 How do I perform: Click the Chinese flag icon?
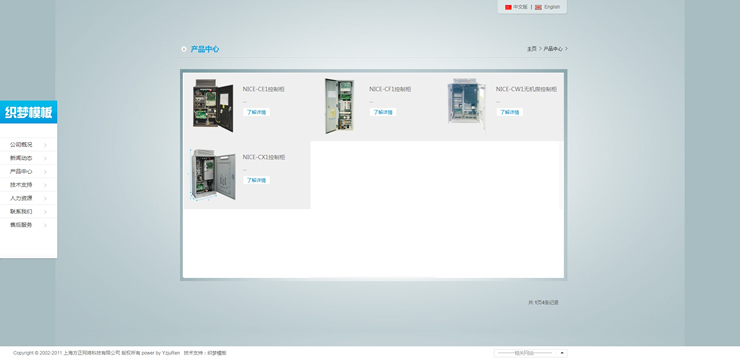click(x=508, y=7)
